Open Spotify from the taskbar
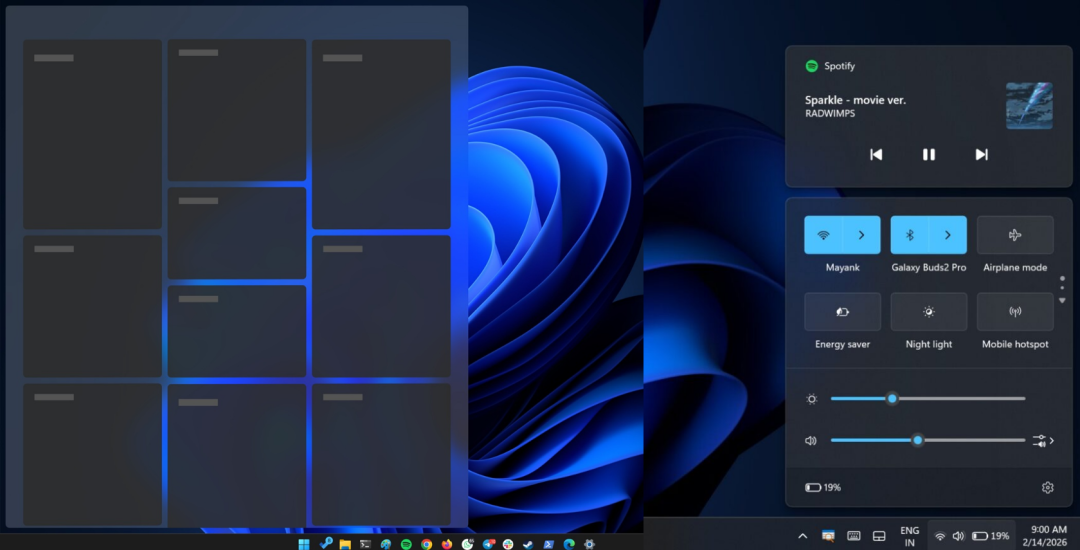 (406, 544)
